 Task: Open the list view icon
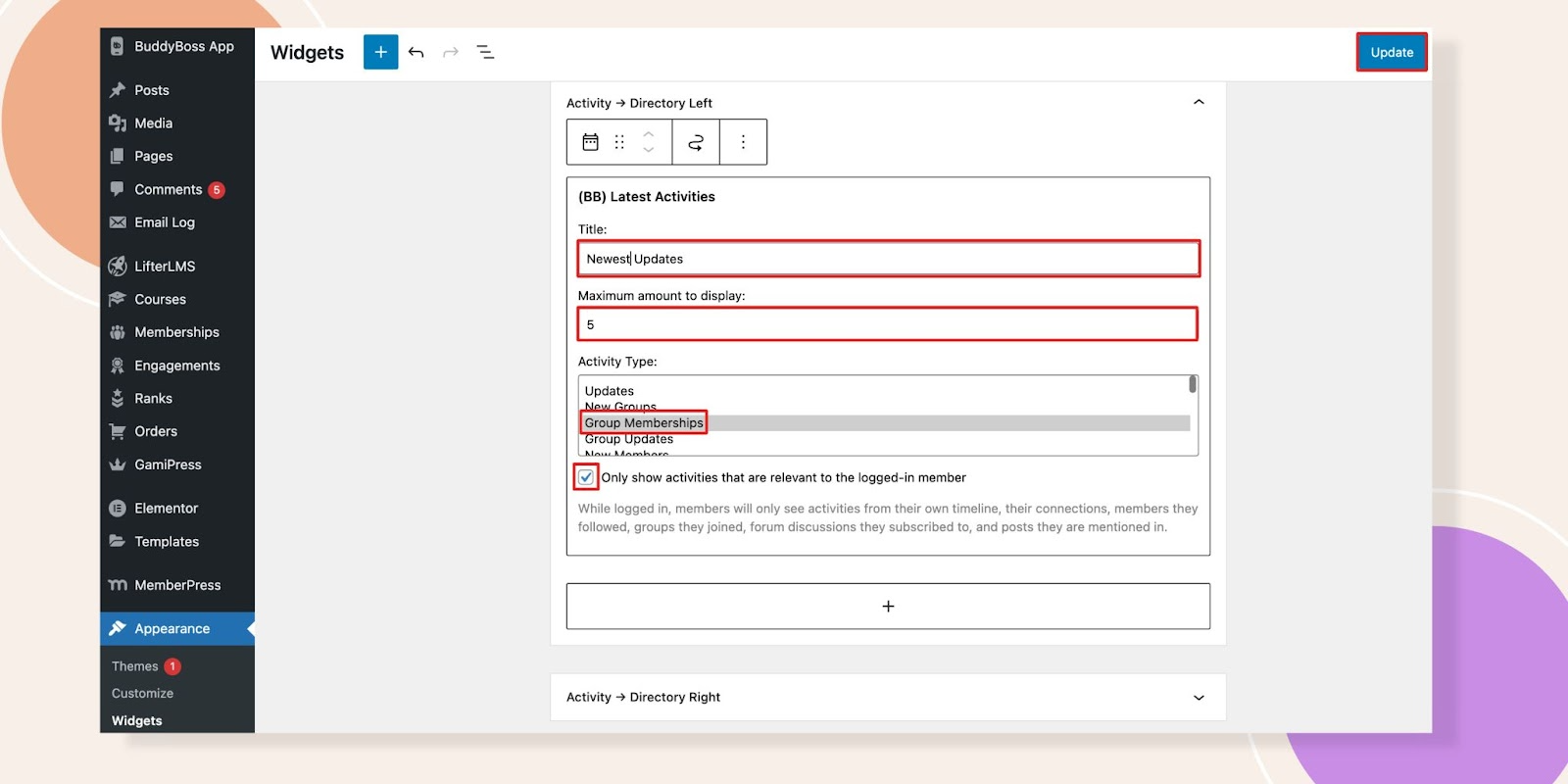point(485,52)
